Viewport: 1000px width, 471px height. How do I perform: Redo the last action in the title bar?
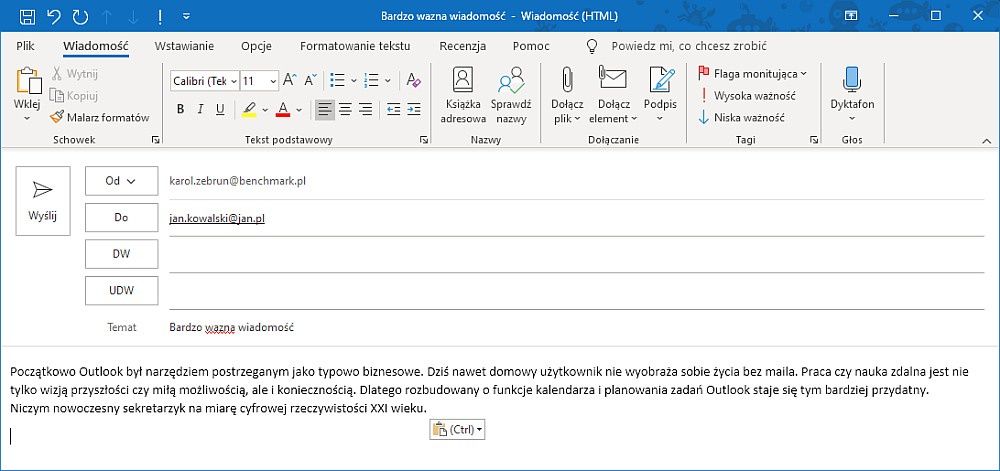point(80,17)
